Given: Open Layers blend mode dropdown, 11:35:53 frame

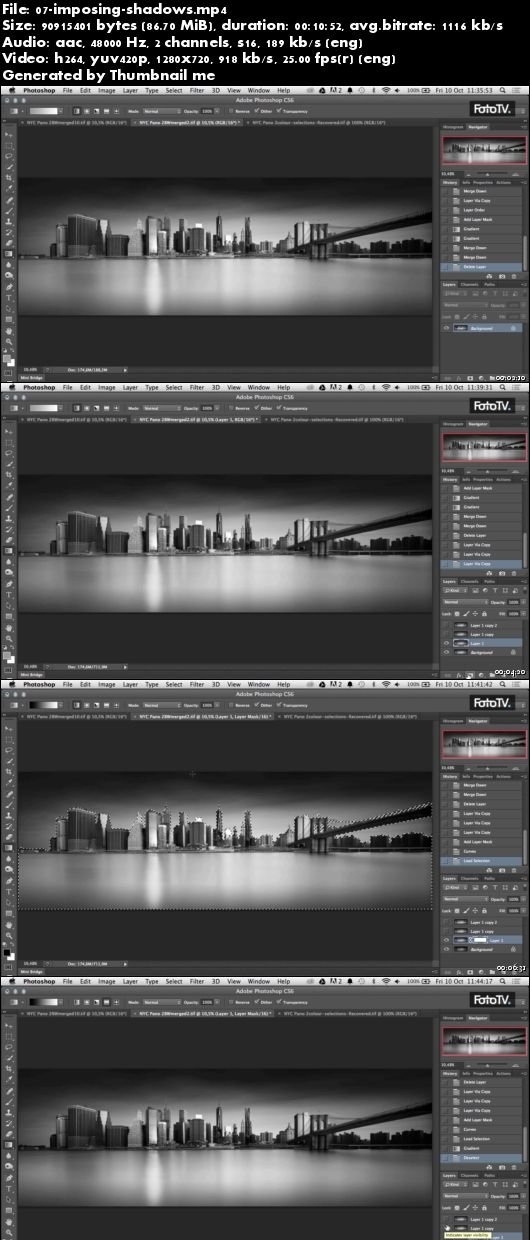Looking at the screenshot, I should click(465, 305).
